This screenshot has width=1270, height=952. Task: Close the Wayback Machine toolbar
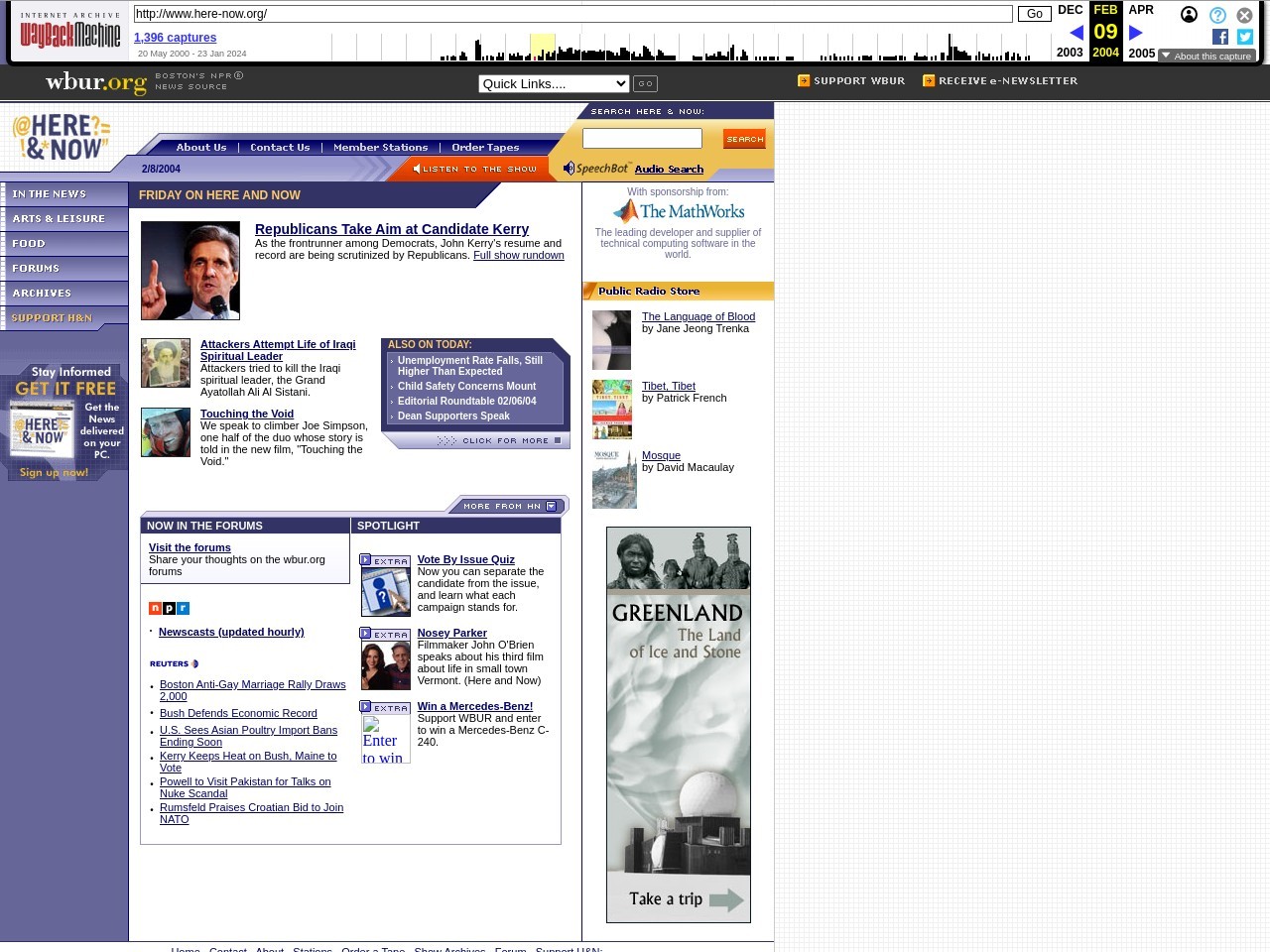pyautogui.click(x=1244, y=15)
